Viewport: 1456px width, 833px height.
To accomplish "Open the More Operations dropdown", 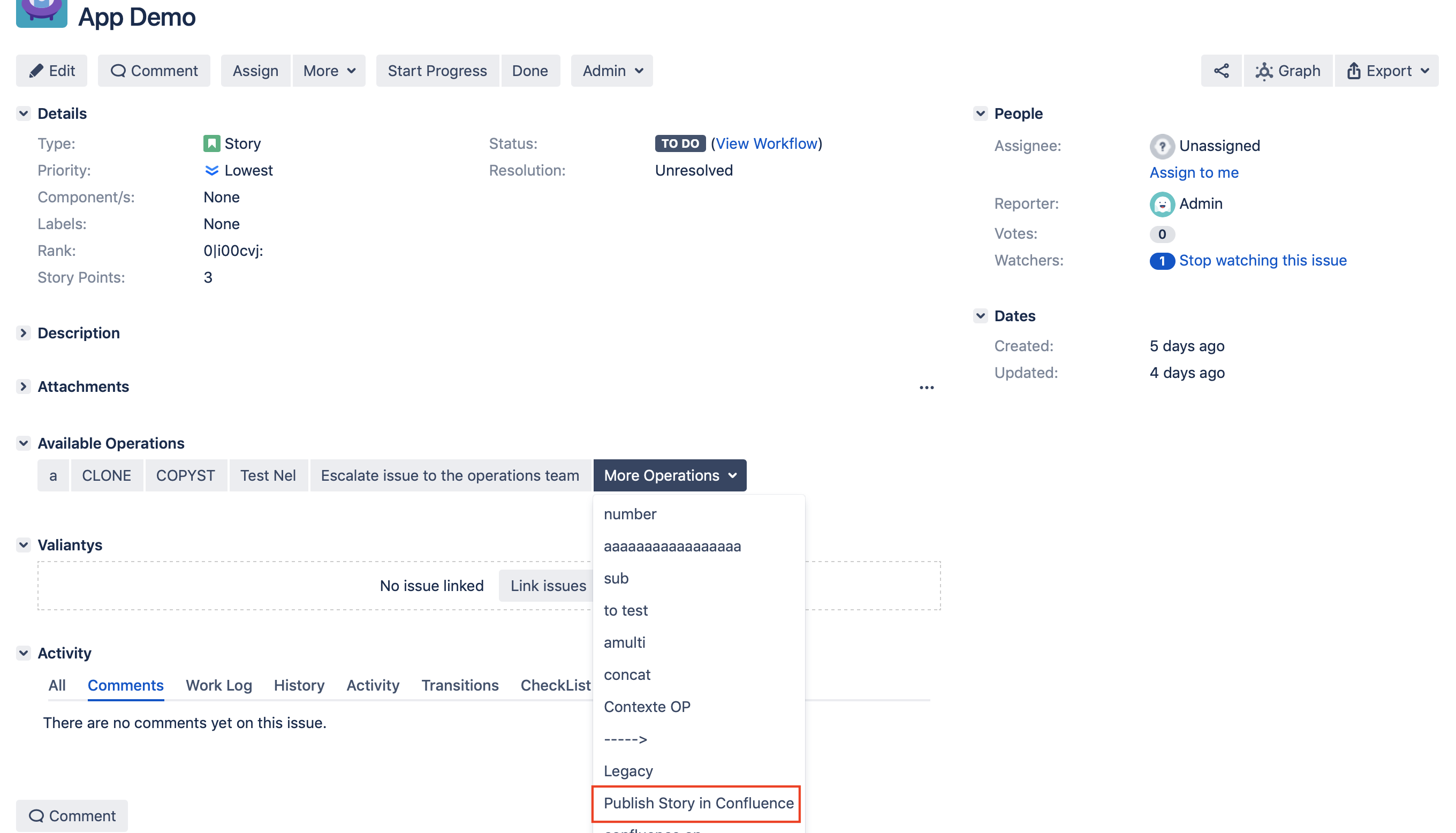I will click(669, 475).
